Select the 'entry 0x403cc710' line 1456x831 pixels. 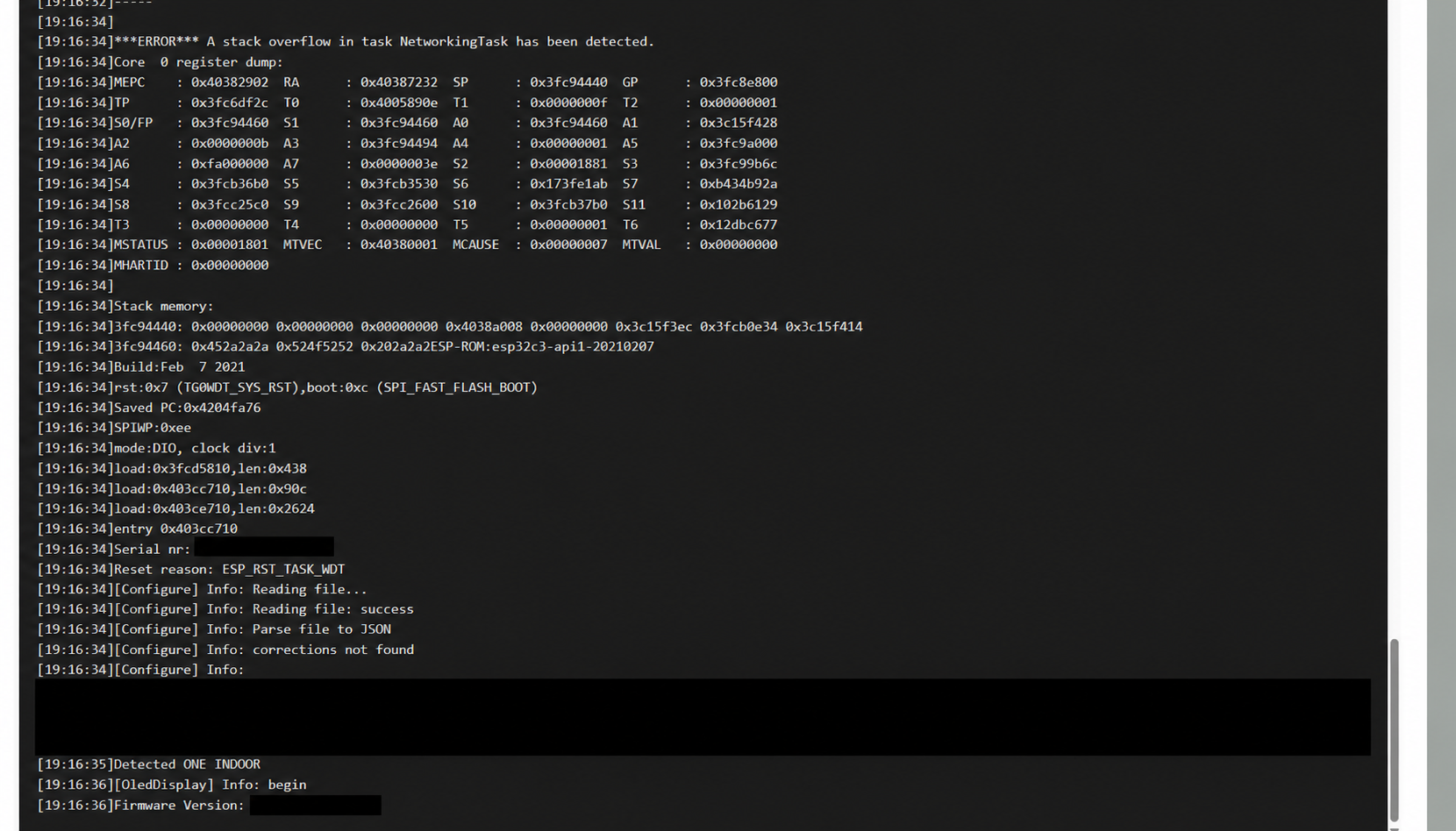(137, 529)
